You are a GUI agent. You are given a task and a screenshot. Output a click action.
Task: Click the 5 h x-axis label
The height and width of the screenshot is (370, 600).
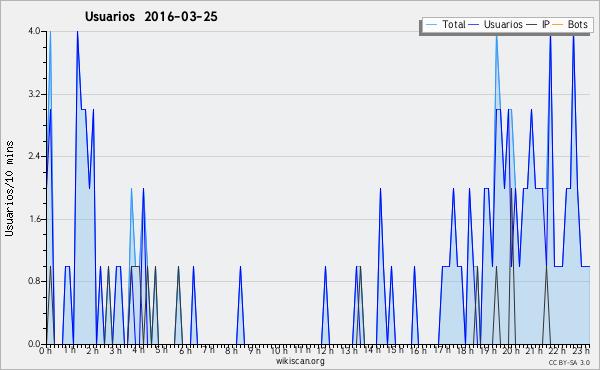[162, 350]
